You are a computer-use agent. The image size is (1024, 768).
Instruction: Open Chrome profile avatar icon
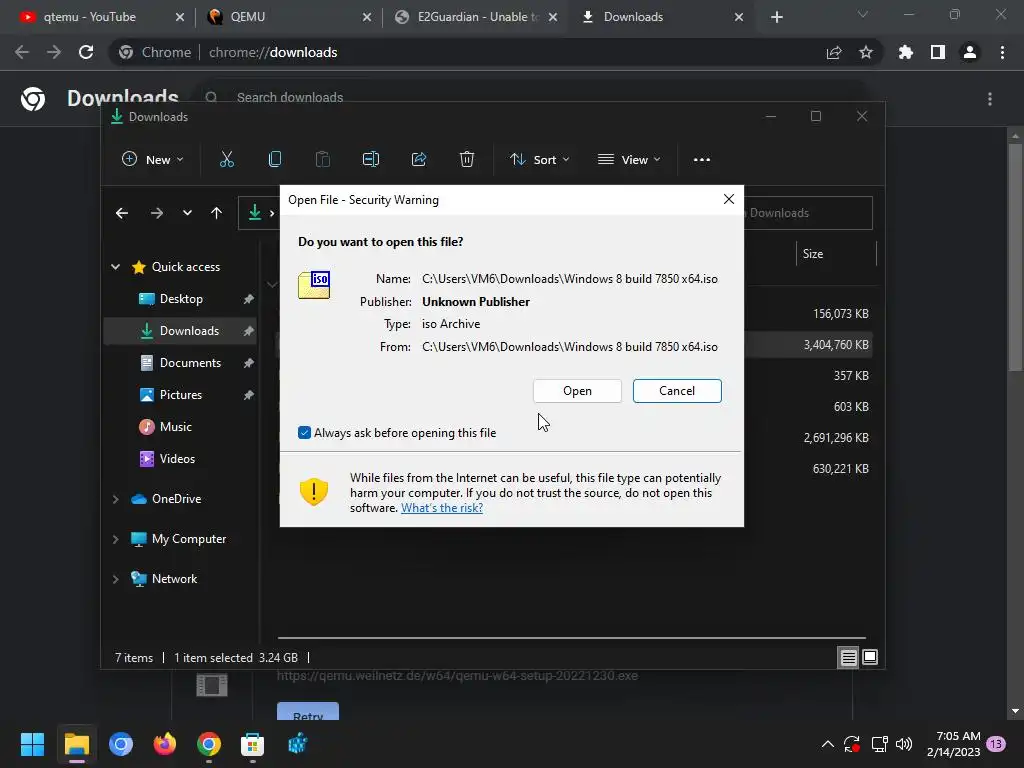(970, 52)
